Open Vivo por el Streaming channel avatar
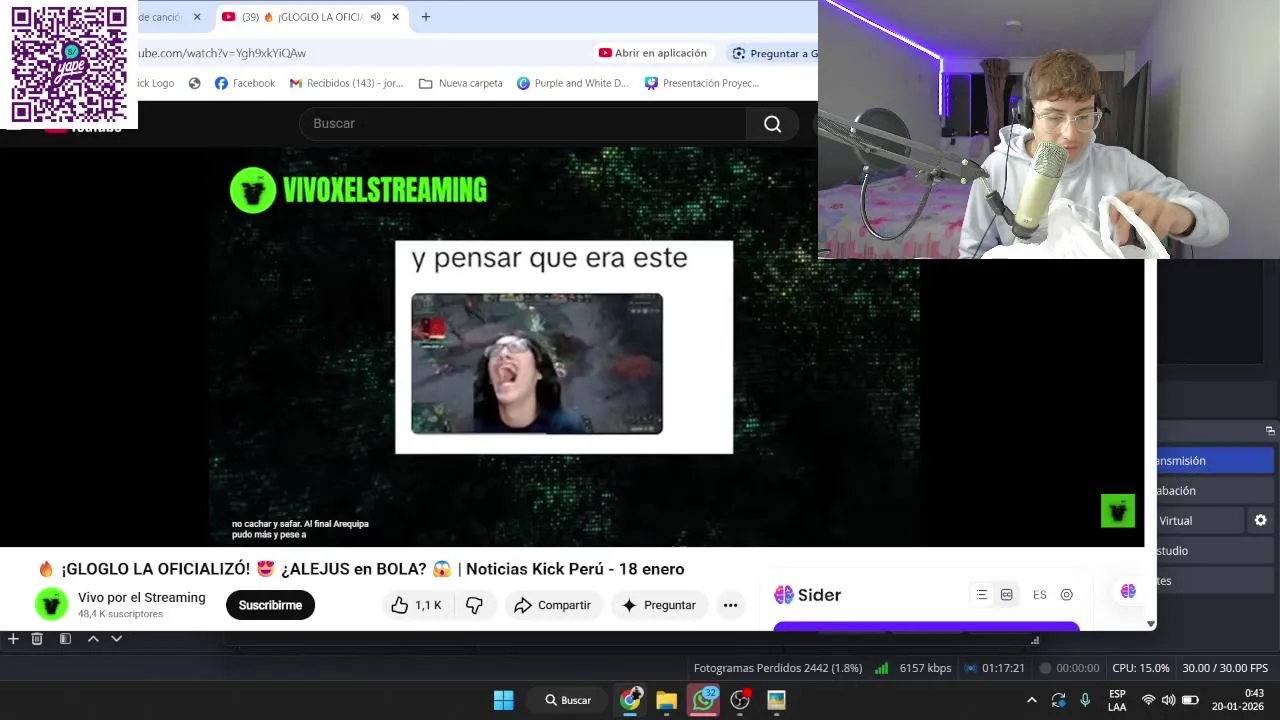1280x720 pixels. 51,604
